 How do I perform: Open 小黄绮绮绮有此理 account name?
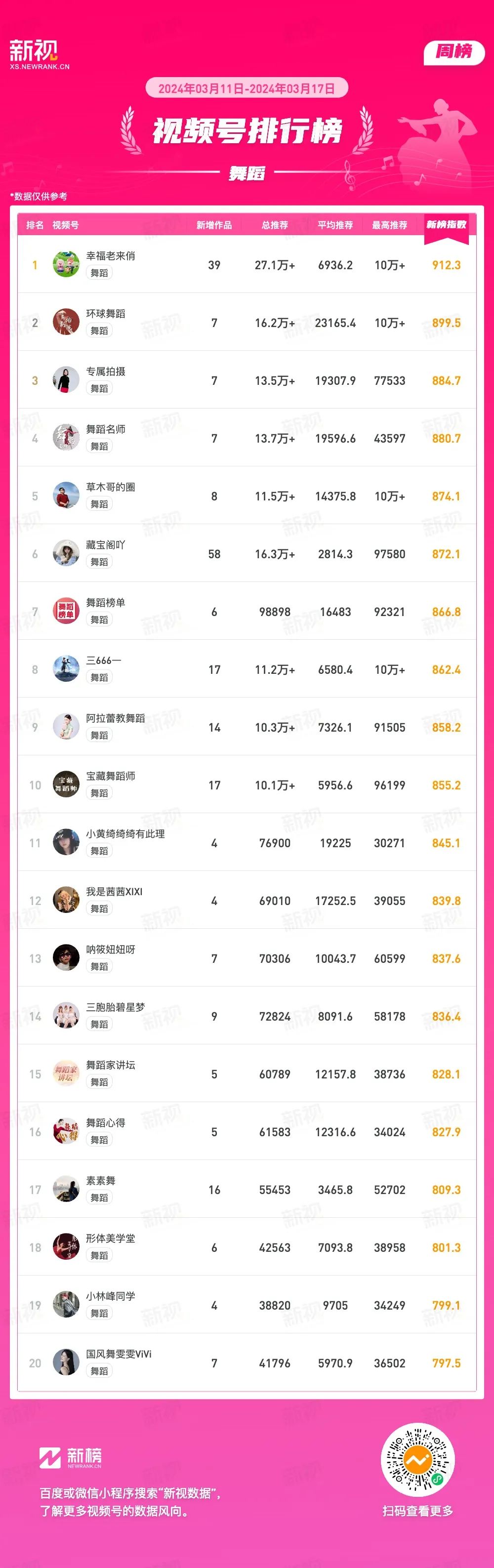pyautogui.click(x=125, y=834)
